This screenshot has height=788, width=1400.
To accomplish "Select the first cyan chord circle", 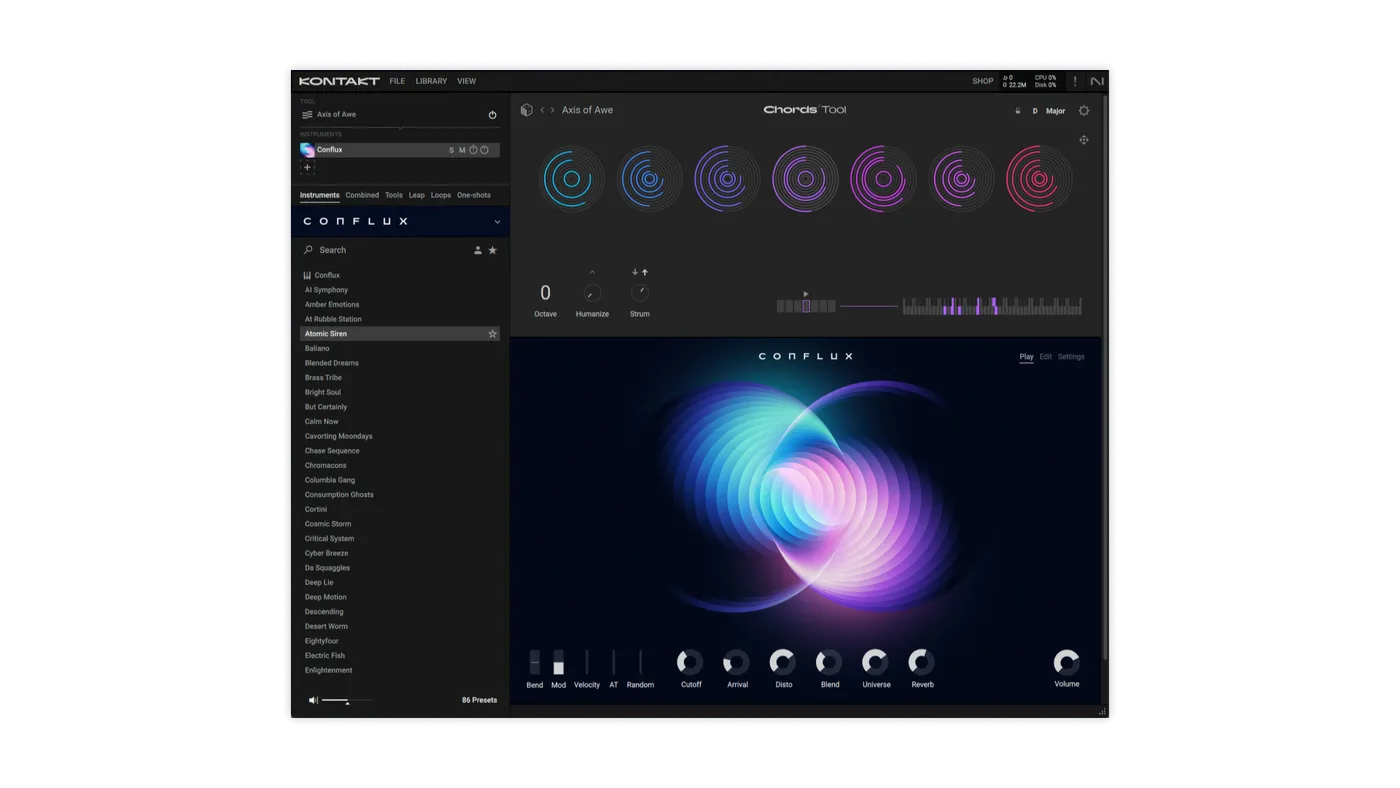I will click(572, 179).
